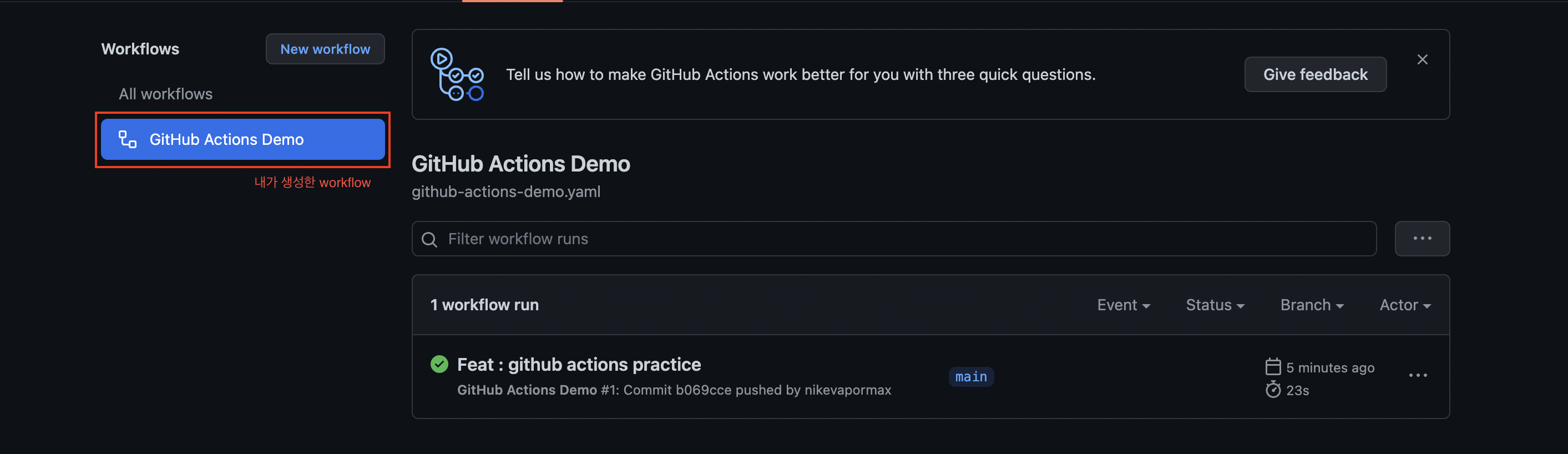Open the workflow run's three-dot options menu

pos(1418,376)
